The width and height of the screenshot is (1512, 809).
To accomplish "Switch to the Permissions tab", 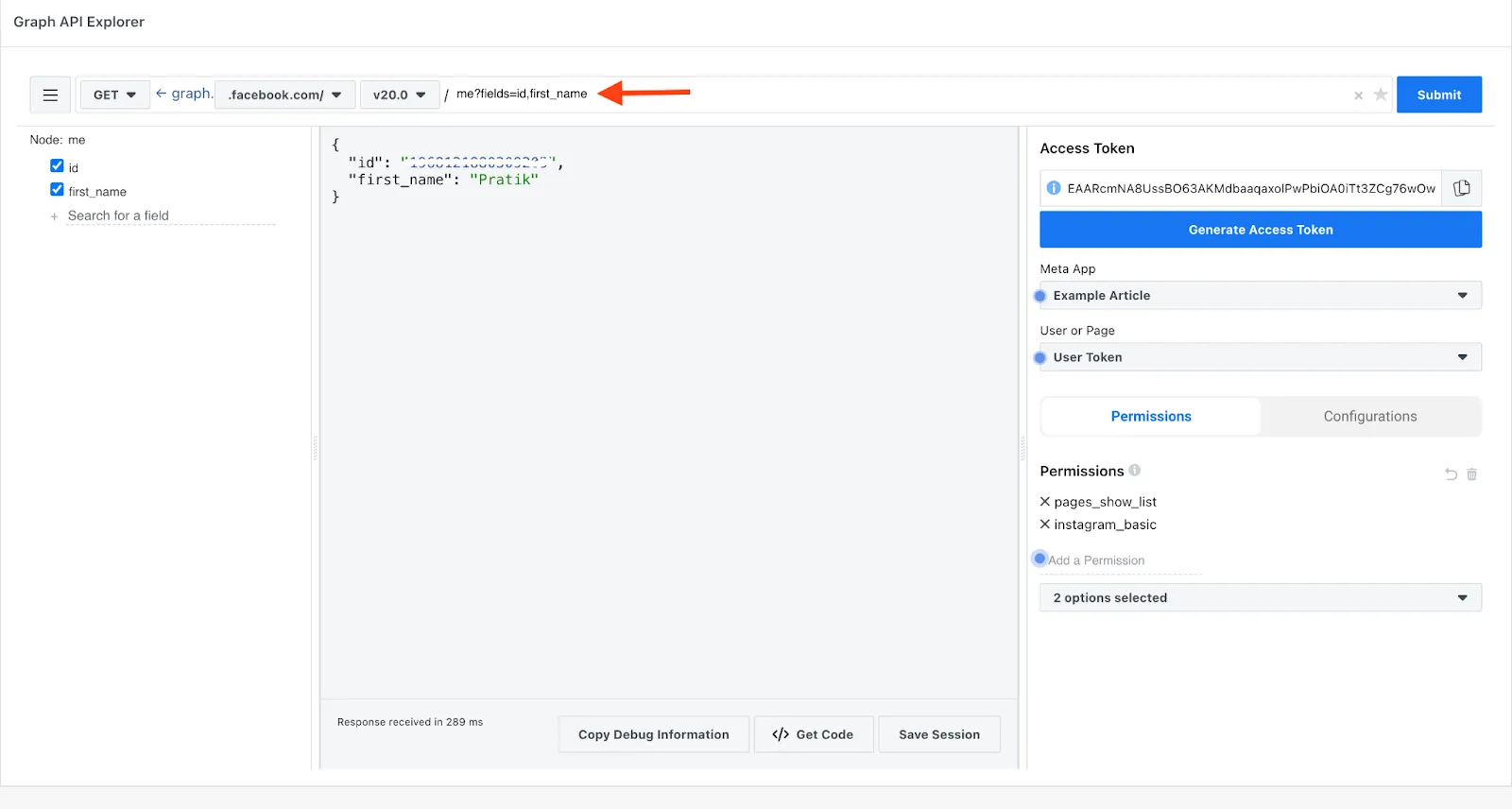I will [x=1151, y=417].
